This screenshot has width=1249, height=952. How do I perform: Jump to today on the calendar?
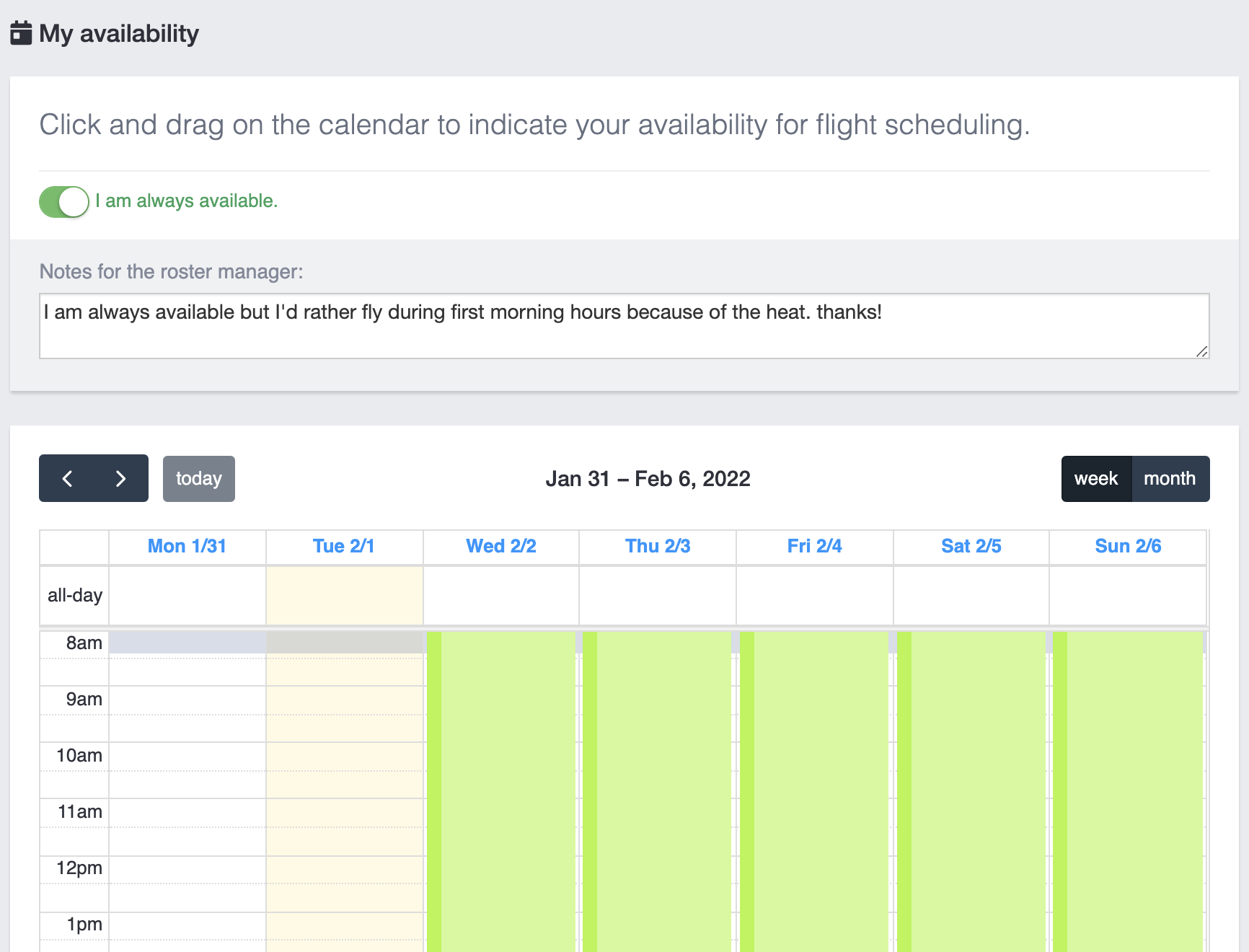[x=198, y=479]
